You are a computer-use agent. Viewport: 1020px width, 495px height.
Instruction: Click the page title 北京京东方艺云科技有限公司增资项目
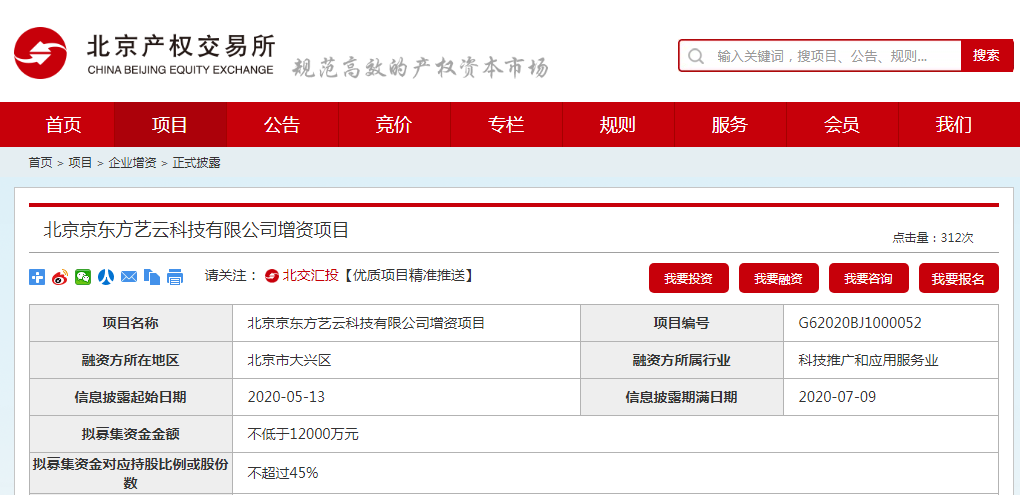pos(196,230)
